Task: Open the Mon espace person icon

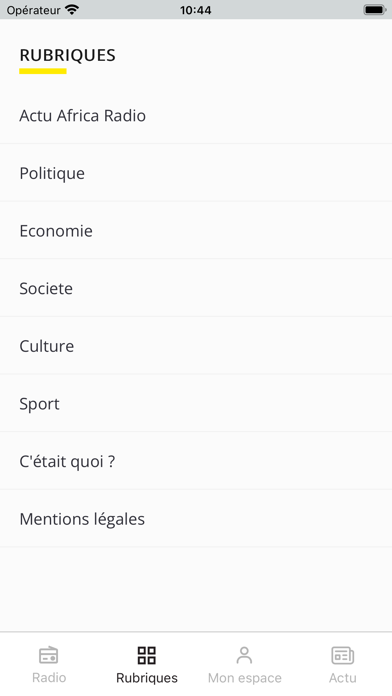Action: pyautogui.click(x=245, y=655)
